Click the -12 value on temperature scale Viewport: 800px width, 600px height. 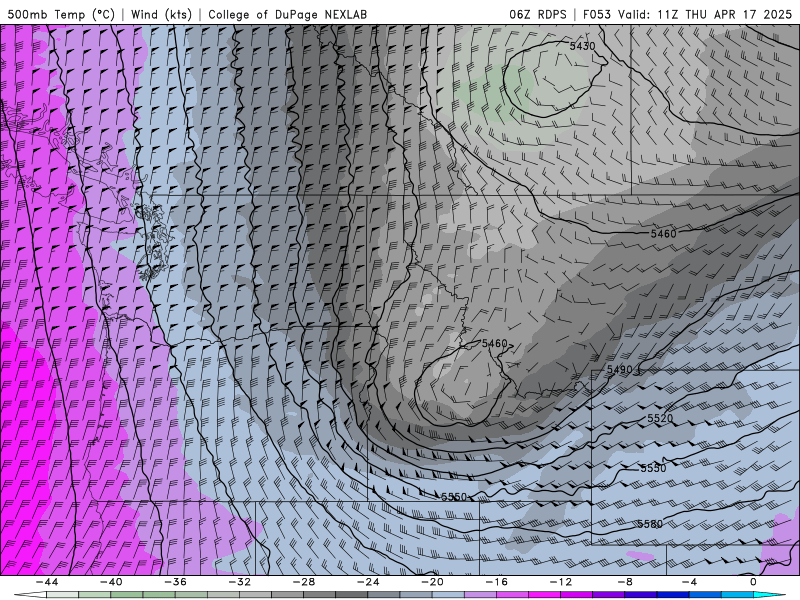point(561,582)
